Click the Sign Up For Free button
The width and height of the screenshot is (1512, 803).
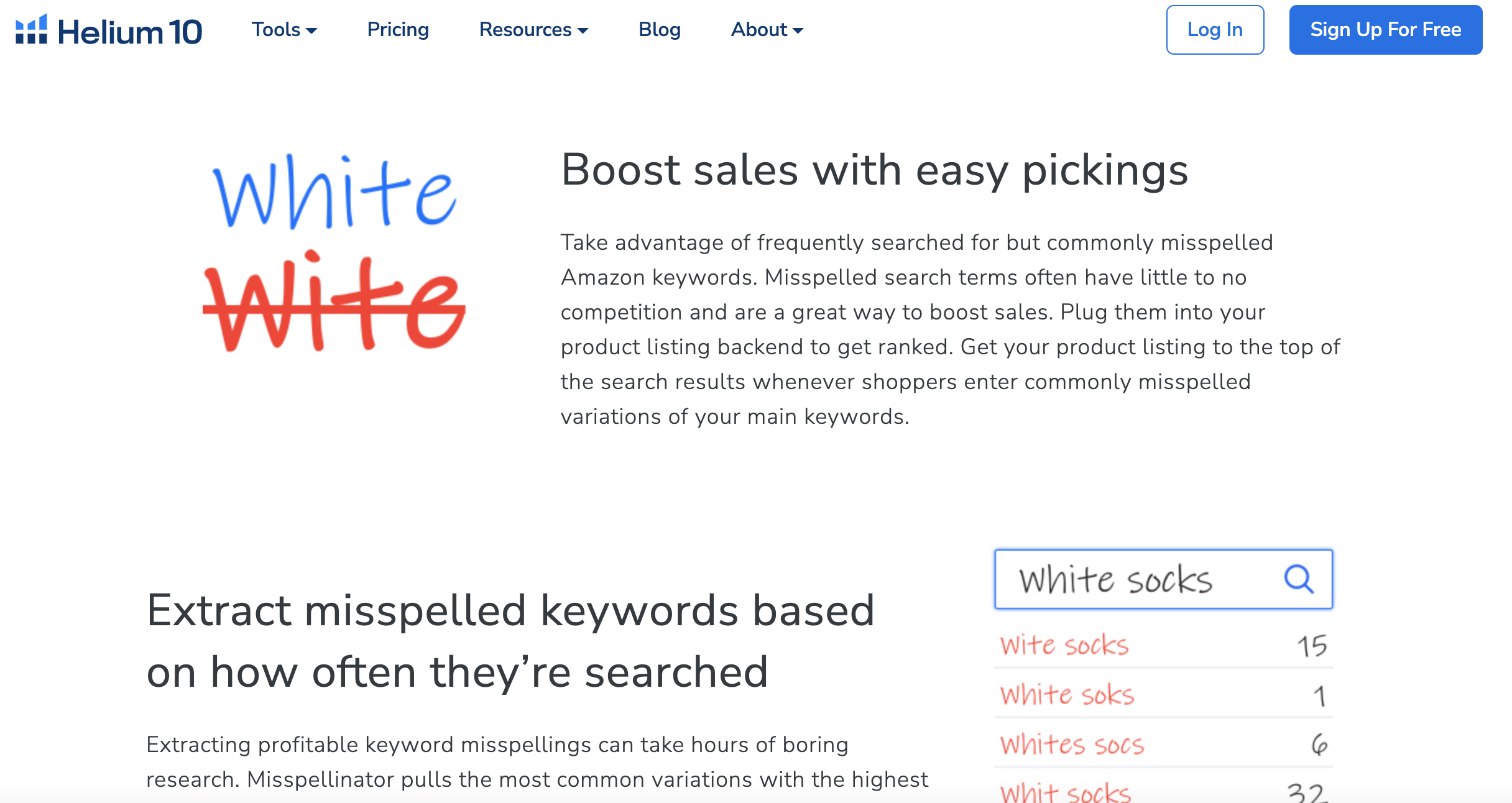point(1386,29)
